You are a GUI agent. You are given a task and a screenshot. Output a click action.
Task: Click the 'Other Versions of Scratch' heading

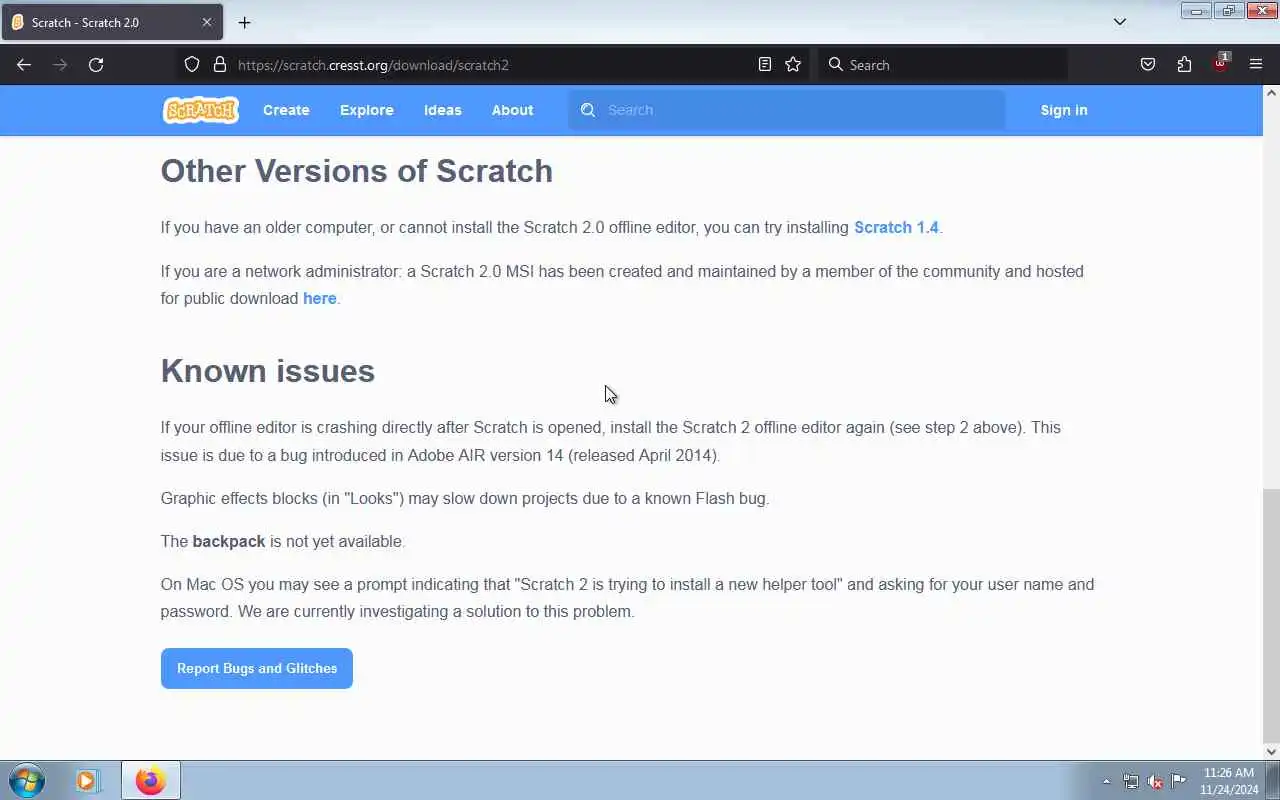(x=357, y=171)
